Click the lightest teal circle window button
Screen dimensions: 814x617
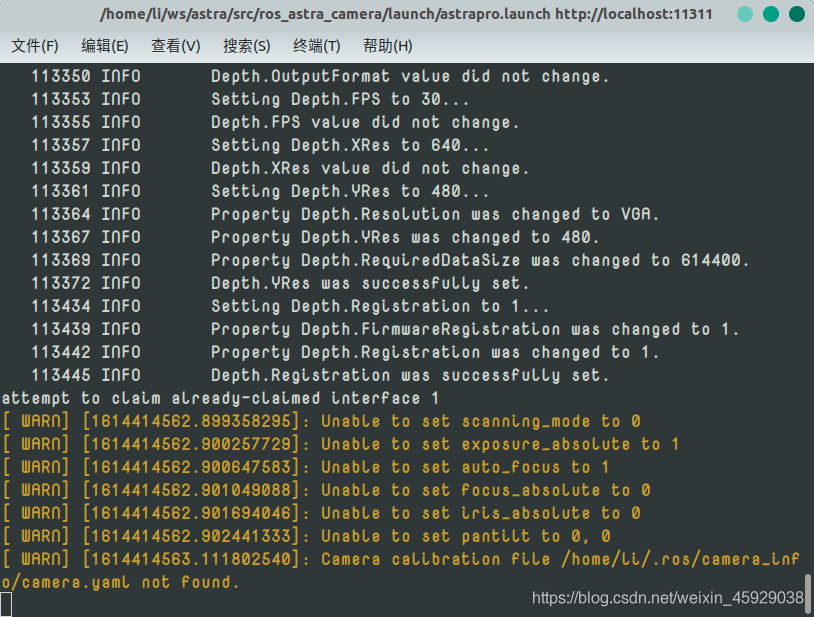coord(745,14)
